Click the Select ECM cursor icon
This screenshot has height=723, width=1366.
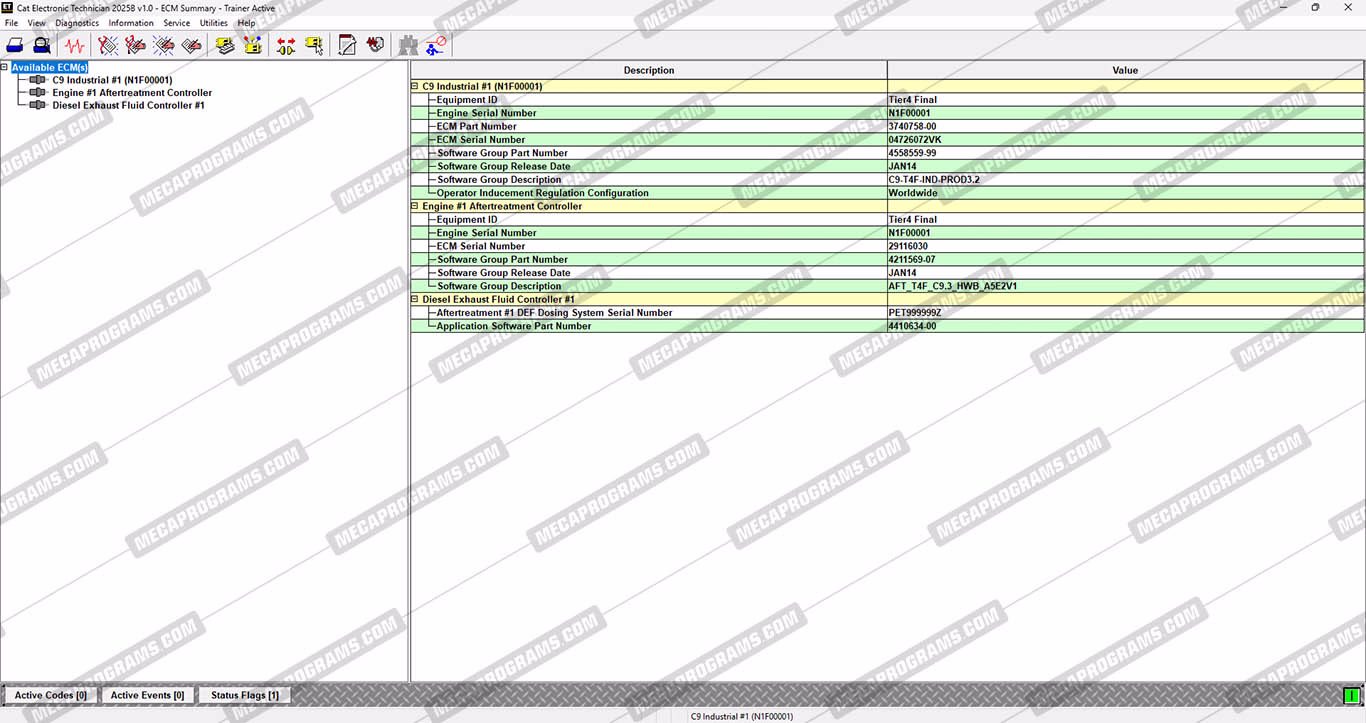tap(314, 45)
